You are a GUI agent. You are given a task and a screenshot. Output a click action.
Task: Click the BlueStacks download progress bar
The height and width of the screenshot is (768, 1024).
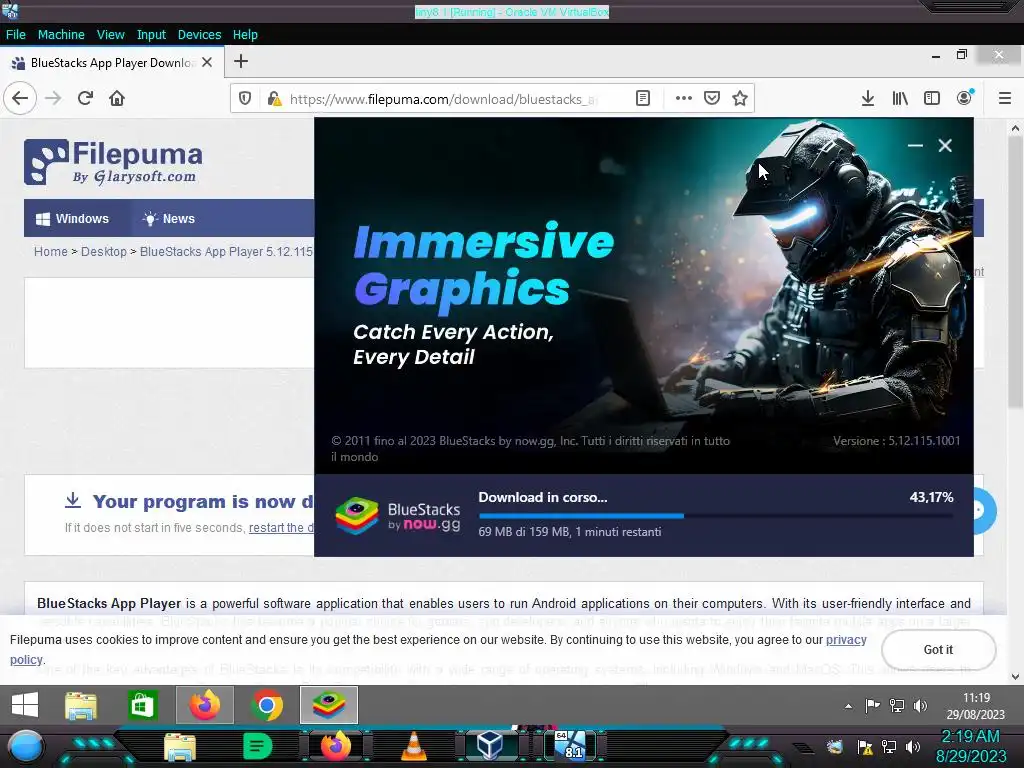715,516
